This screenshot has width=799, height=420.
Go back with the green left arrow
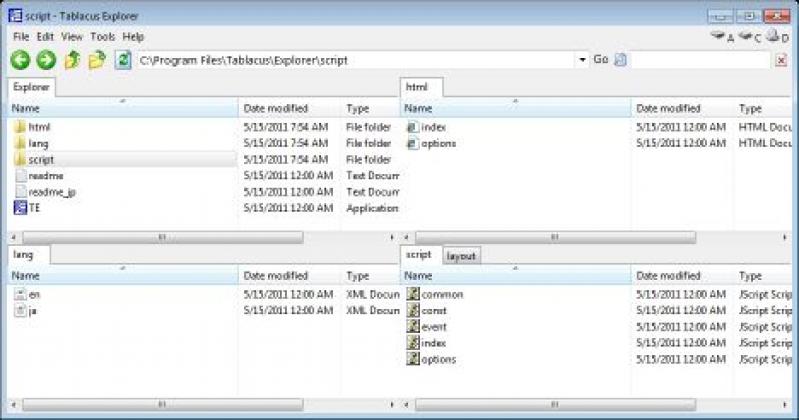click(20, 60)
